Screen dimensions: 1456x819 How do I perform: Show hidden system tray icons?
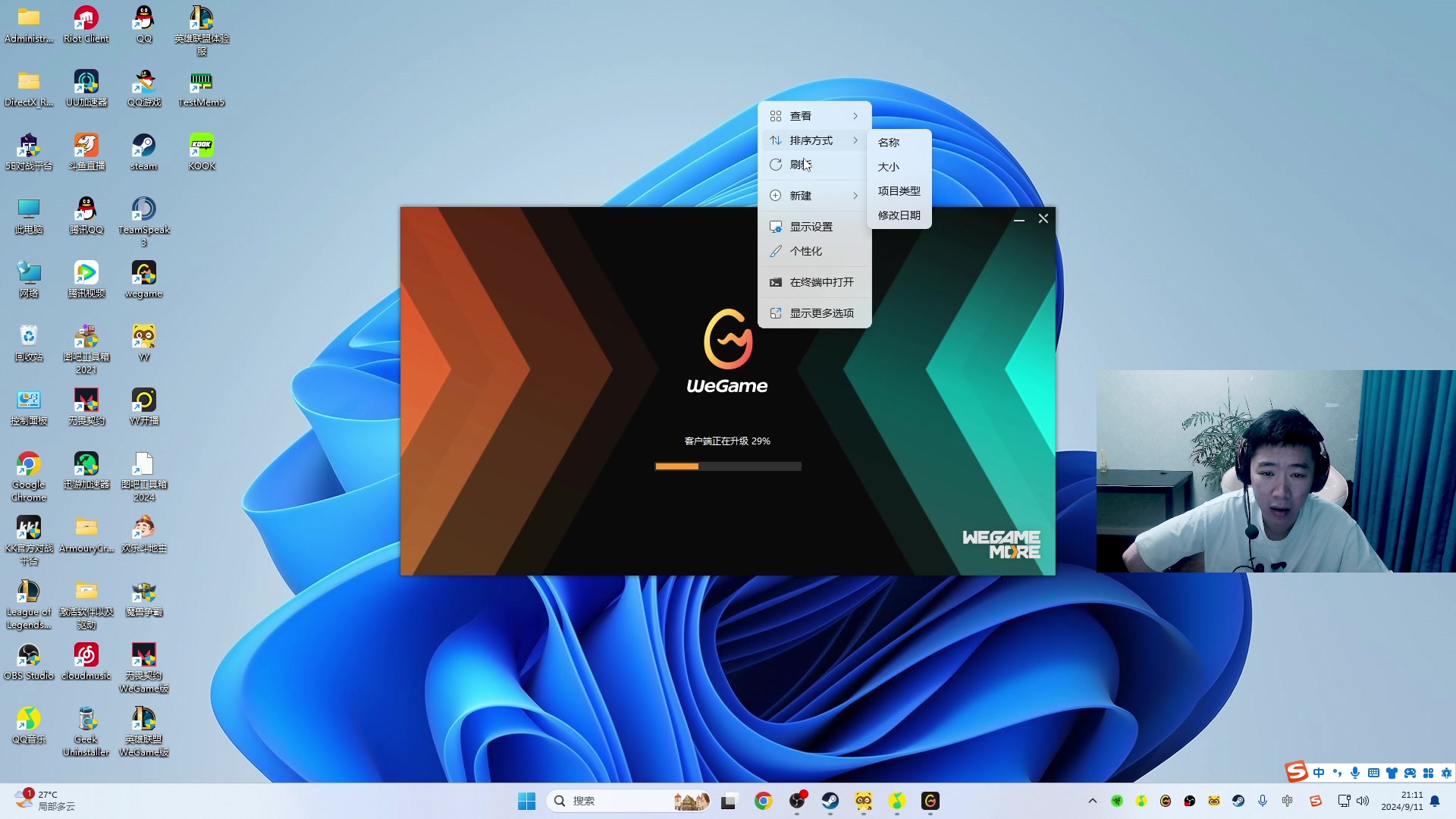point(1093,801)
